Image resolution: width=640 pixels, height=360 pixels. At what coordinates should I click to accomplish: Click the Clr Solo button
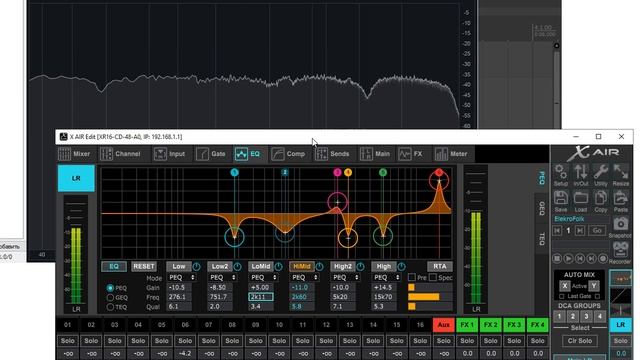click(580, 341)
